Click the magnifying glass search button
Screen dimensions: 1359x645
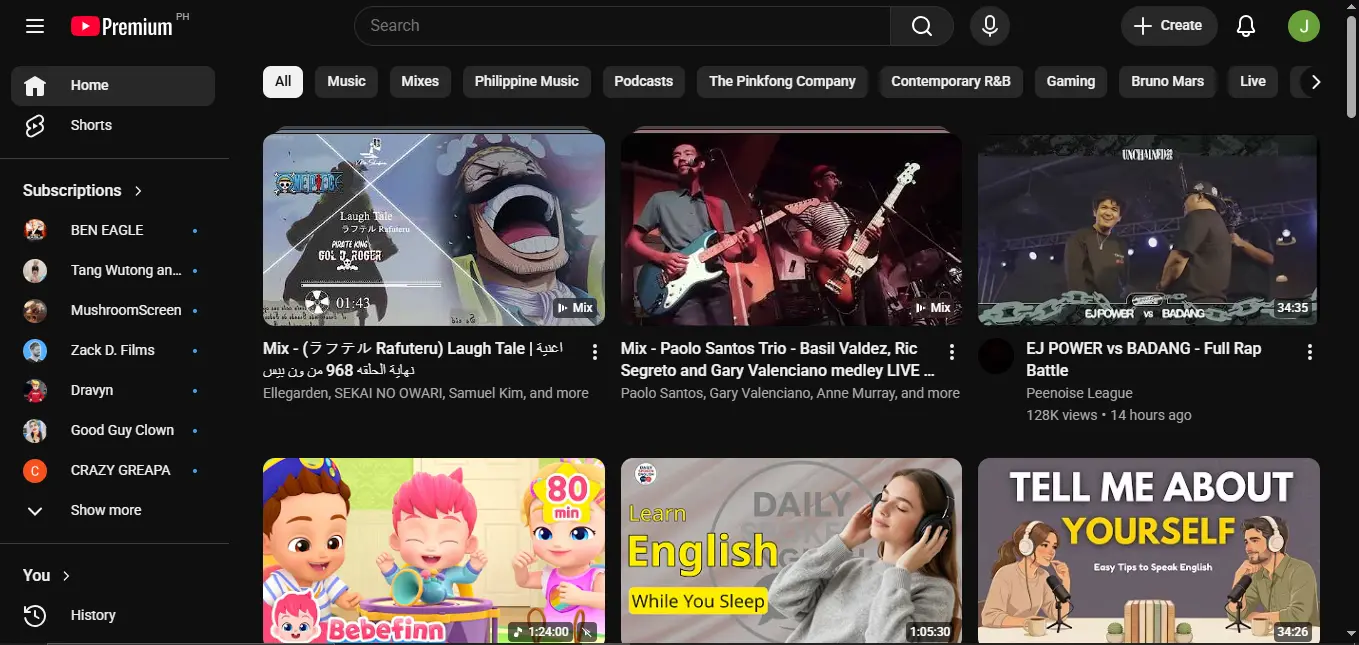click(922, 26)
